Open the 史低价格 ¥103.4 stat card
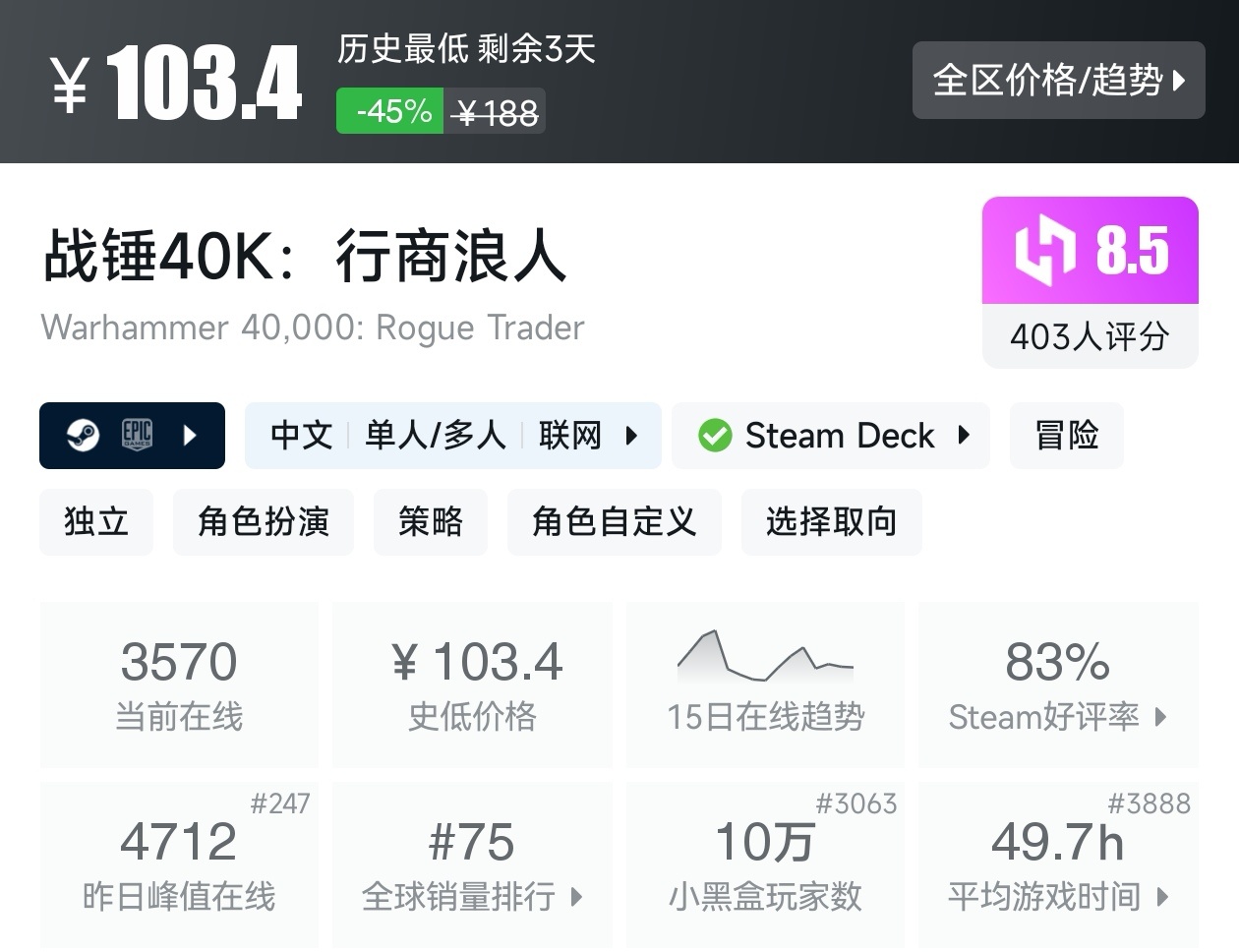This screenshot has height=952, width=1239. point(473,684)
